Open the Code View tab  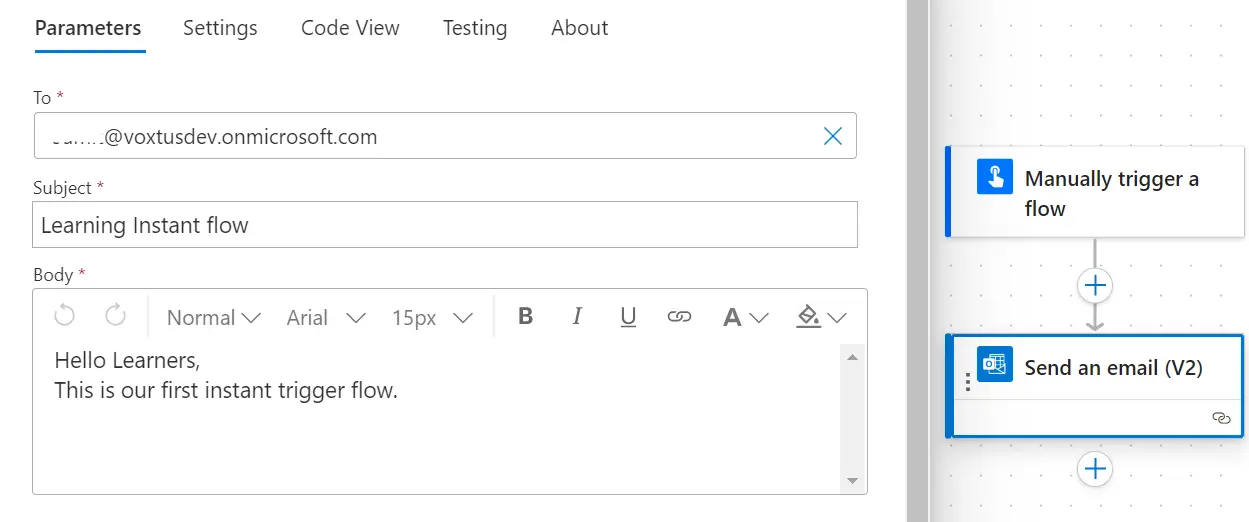coord(350,28)
